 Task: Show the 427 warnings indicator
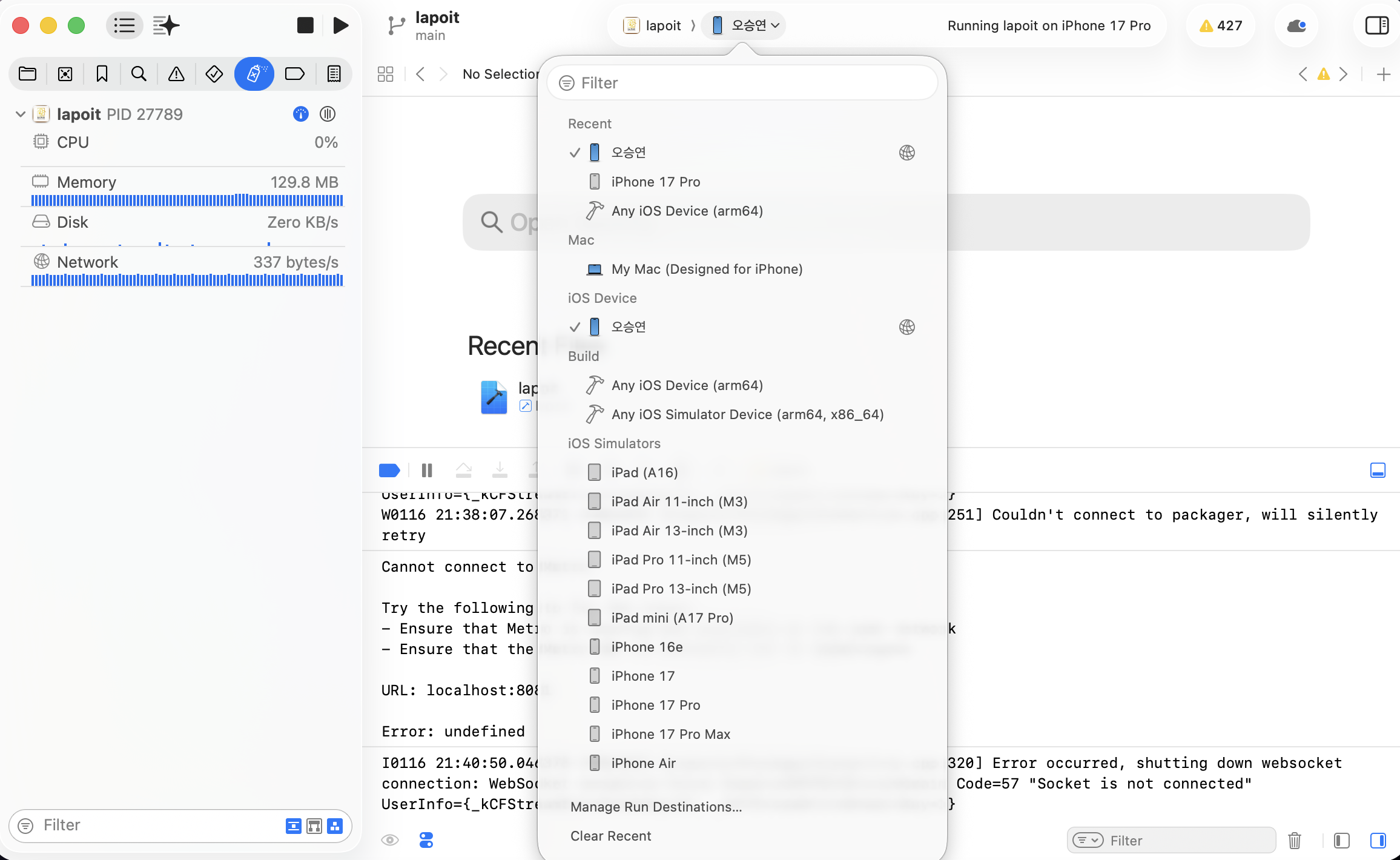(1221, 25)
